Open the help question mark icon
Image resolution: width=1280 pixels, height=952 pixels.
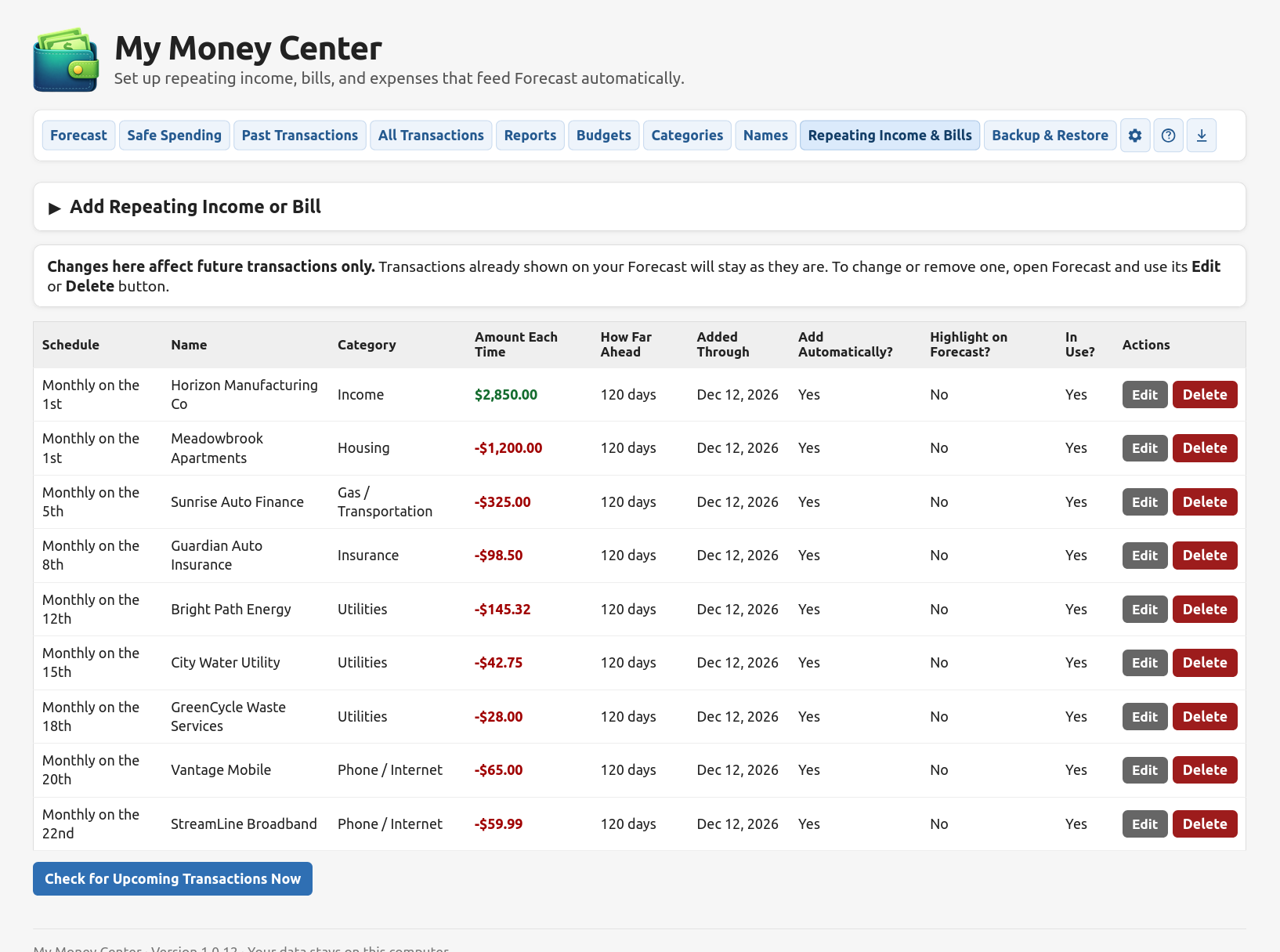[x=1168, y=136]
